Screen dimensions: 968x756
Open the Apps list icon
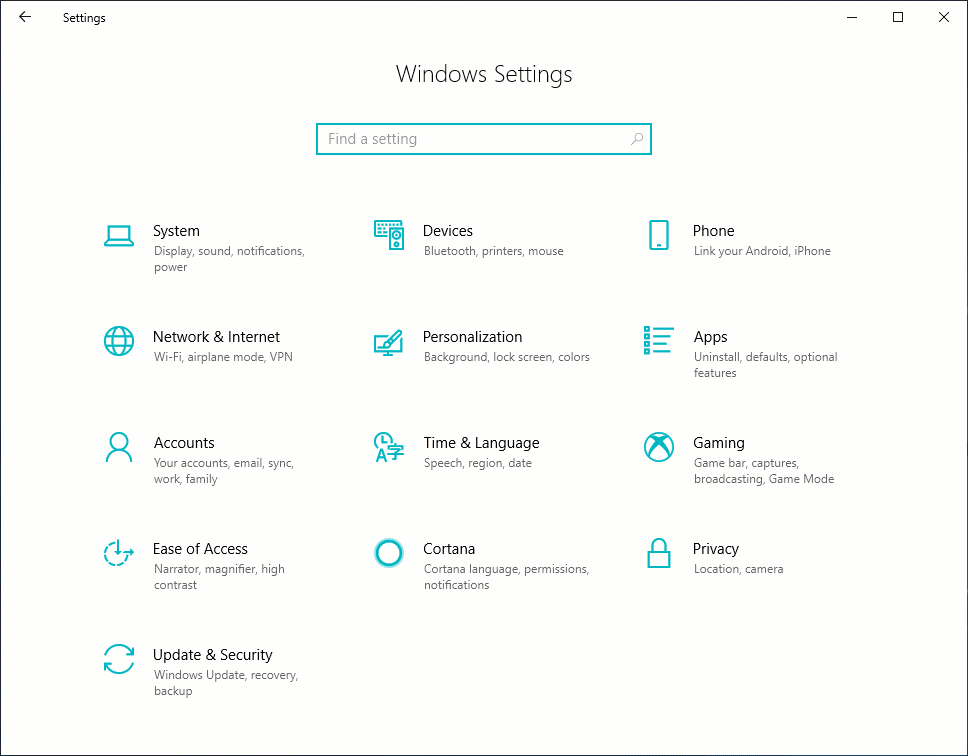pyautogui.click(x=658, y=340)
